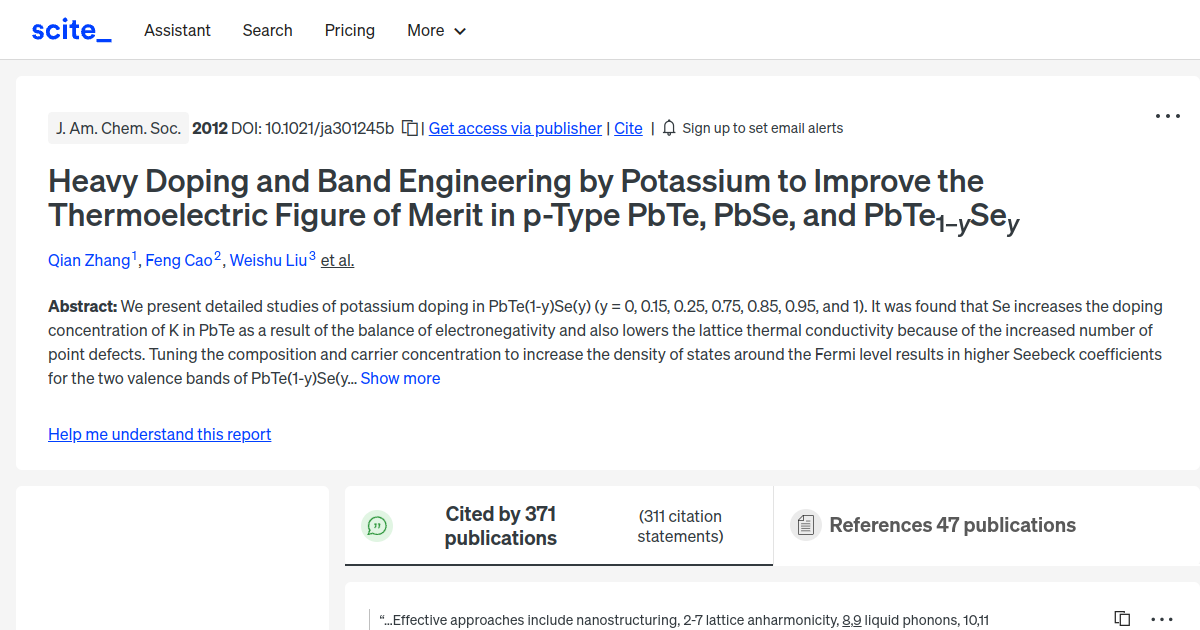This screenshot has height=630, width=1200.
Task: Click the Cite link
Action: pyautogui.click(x=628, y=128)
